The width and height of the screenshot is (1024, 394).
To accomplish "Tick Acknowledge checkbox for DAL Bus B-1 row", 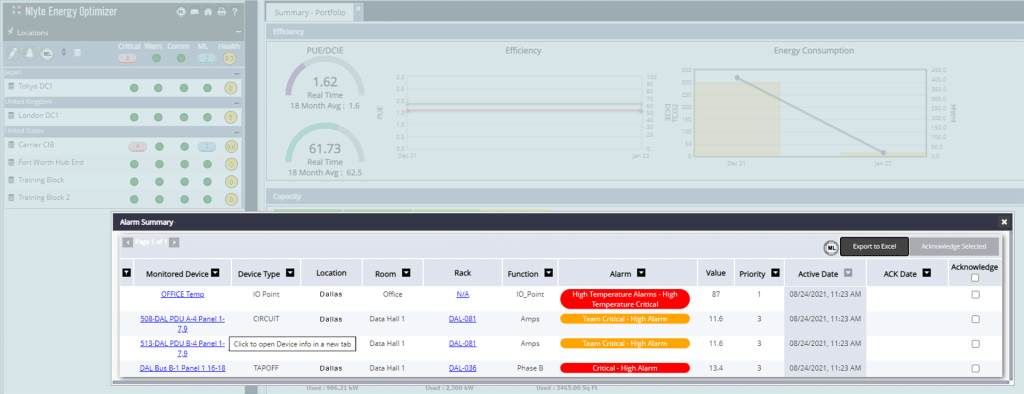I will click(x=975, y=369).
